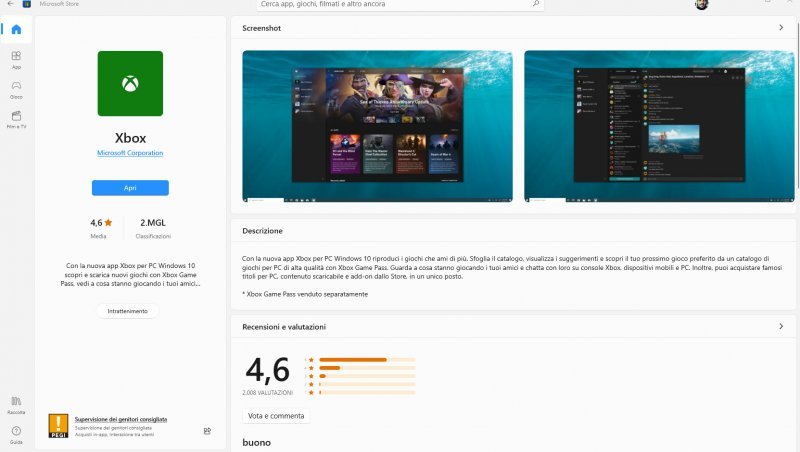
Task: Open the Film e TV section
Action: (16, 120)
